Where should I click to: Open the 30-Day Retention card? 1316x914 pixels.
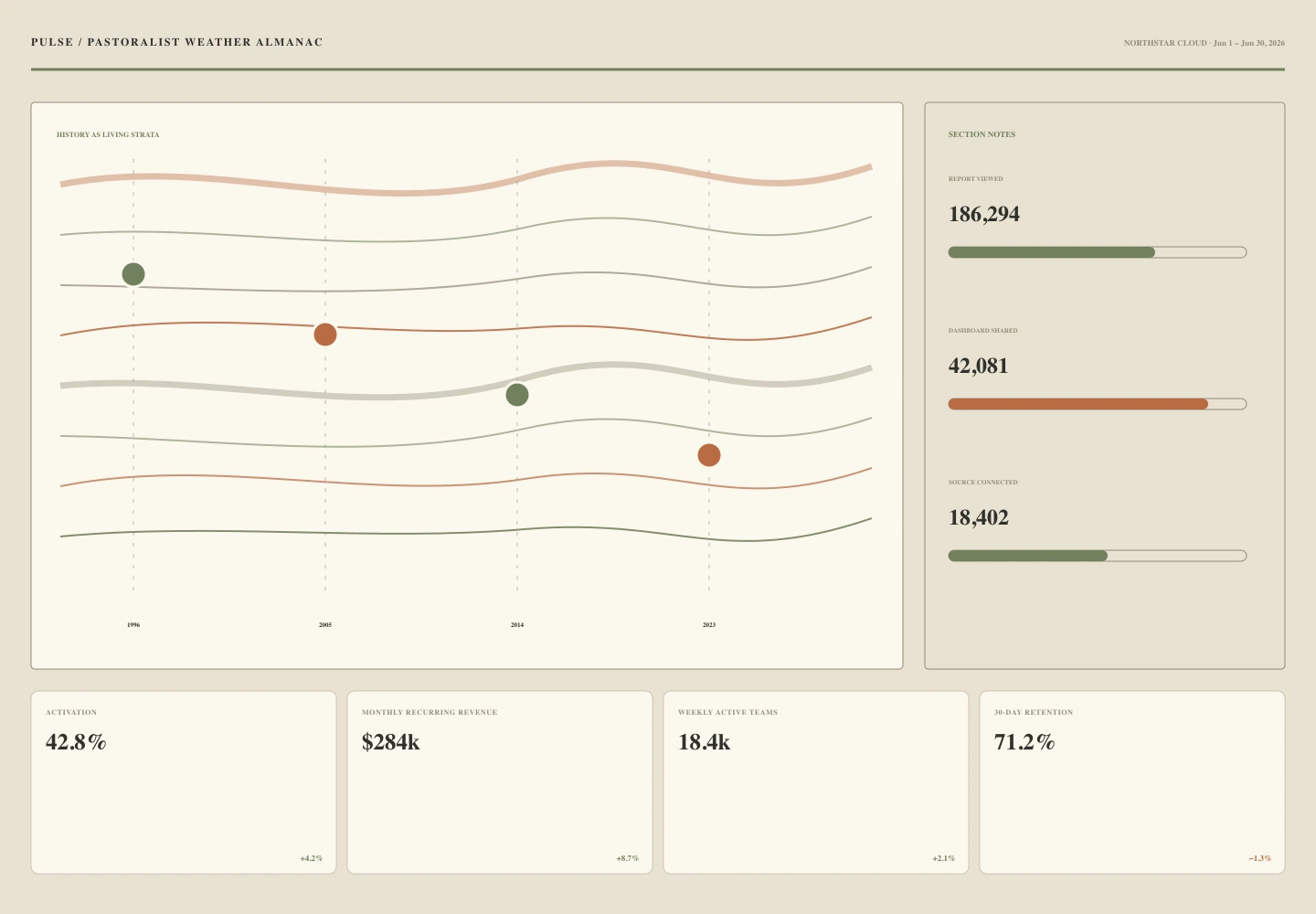pyautogui.click(x=1132, y=782)
